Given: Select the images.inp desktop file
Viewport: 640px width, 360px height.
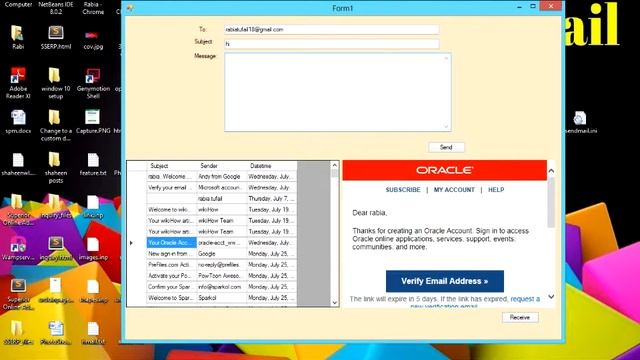Looking at the screenshot, I should [93, 248].
